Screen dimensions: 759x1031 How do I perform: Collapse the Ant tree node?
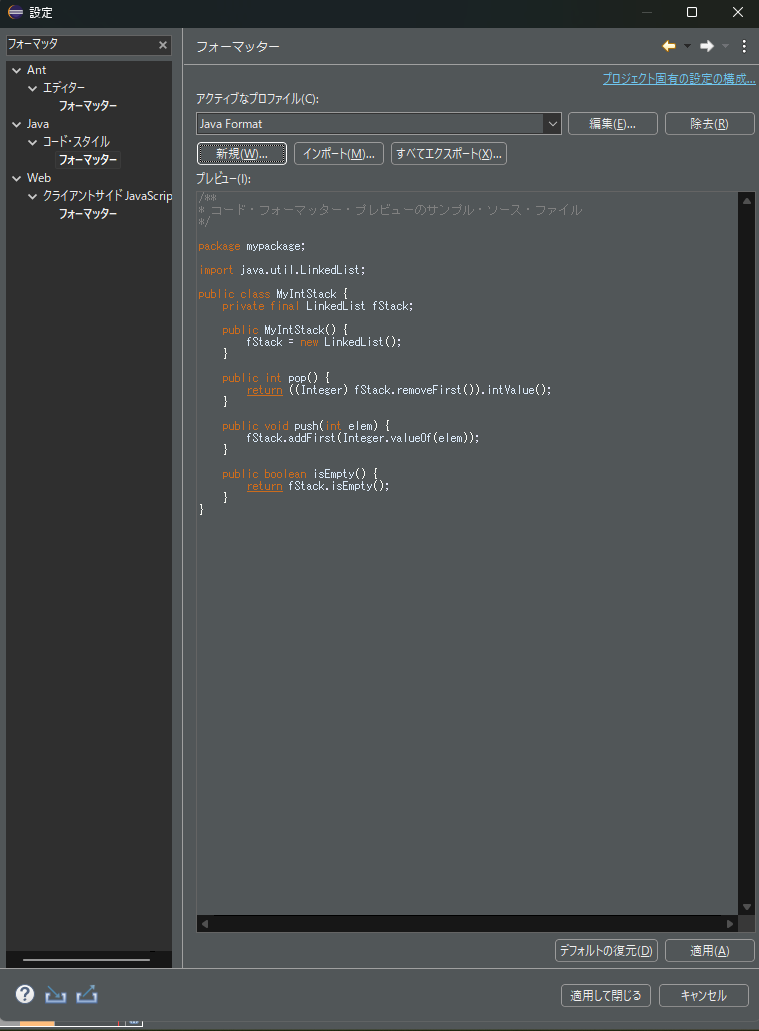(x=16, y=70)
